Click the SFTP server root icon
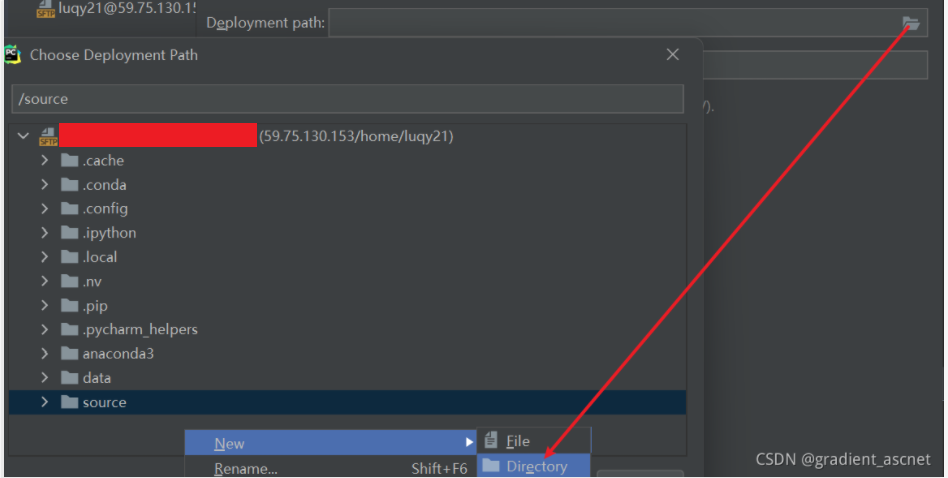948x478 pixels. (48, 136)
